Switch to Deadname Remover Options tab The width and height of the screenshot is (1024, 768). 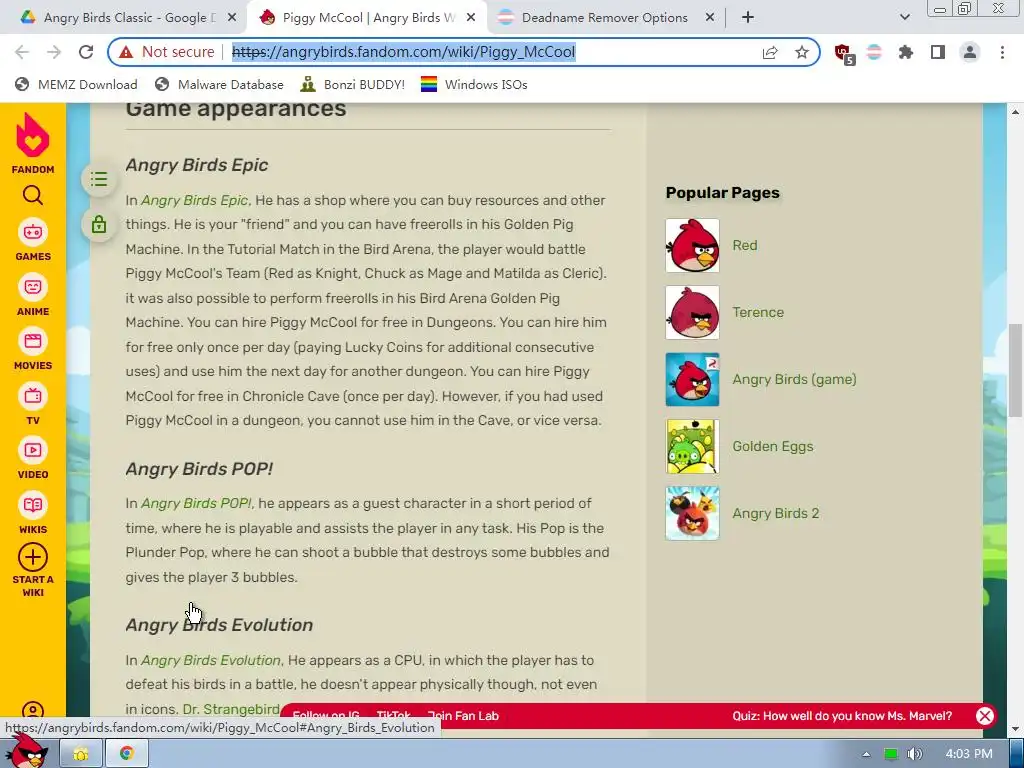605,18
